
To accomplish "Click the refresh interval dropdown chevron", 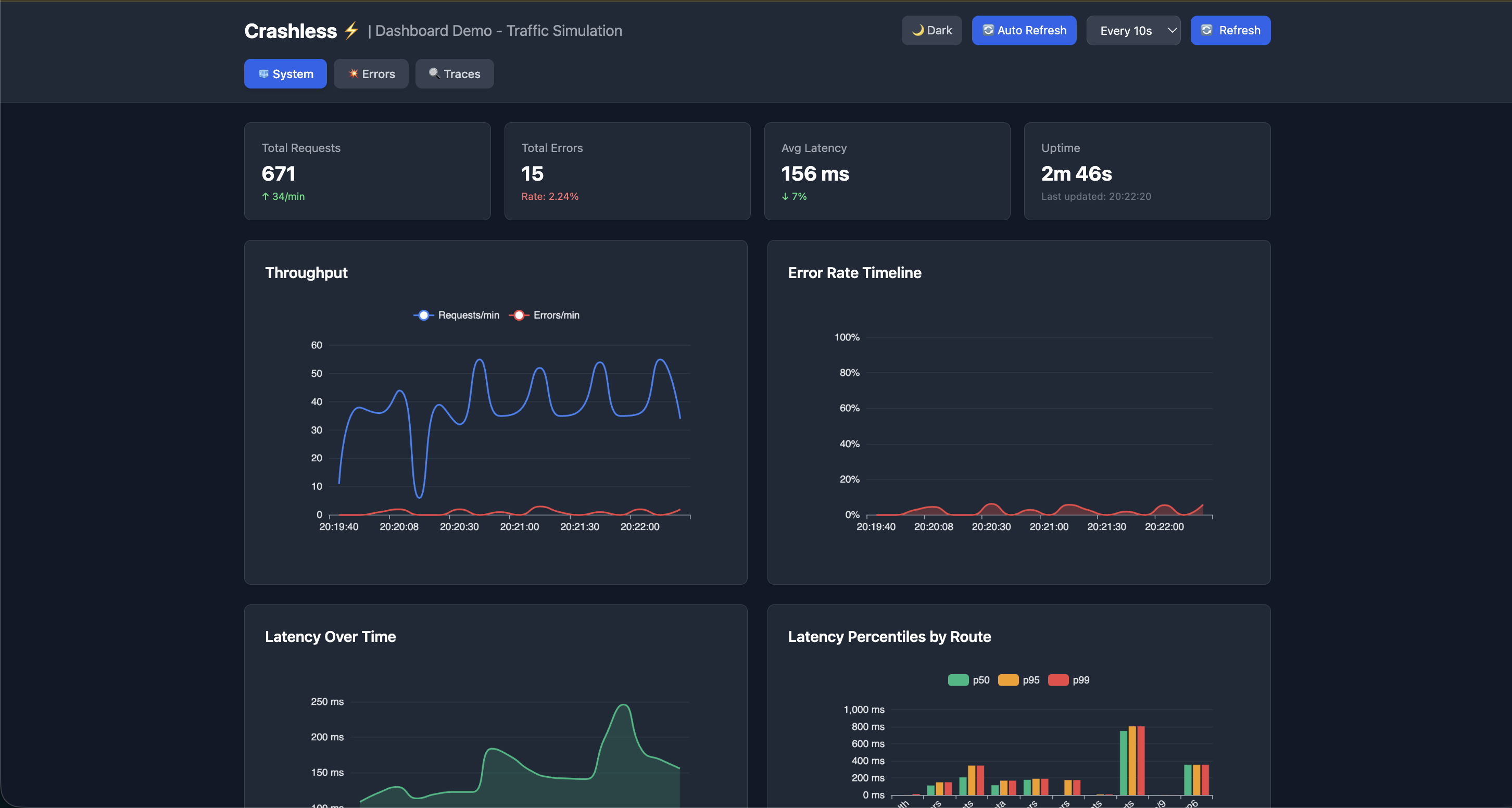I will [x=1171, y=31].
